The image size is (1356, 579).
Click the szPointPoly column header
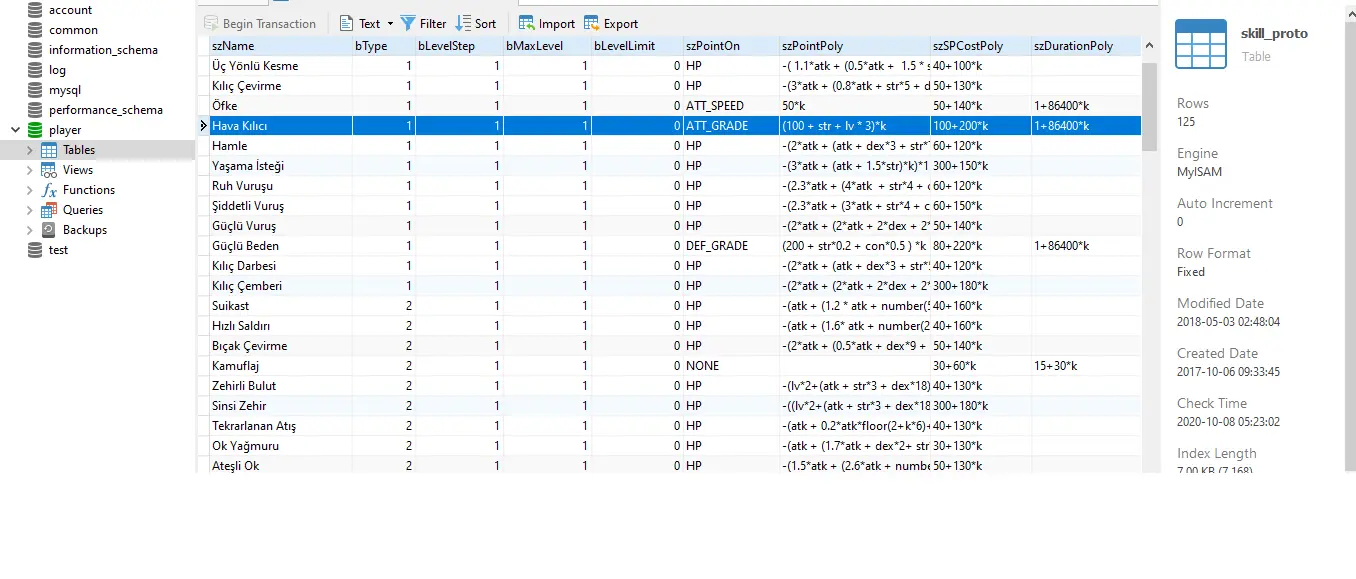click(x=812, y=46)
